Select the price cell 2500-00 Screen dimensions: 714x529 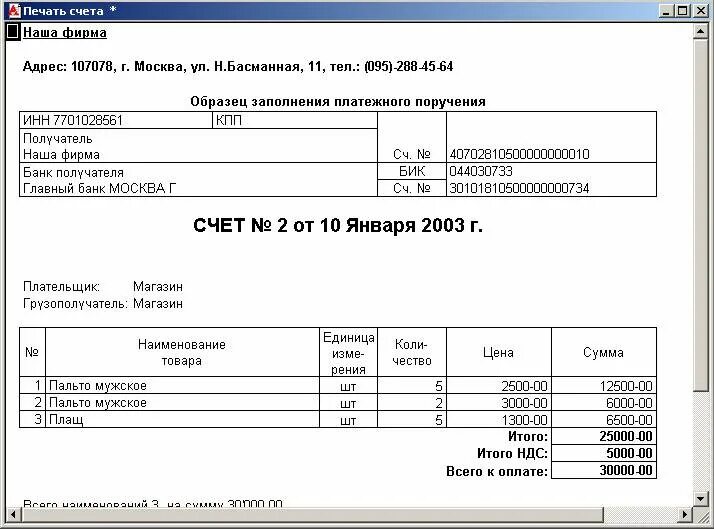point(499,386)
